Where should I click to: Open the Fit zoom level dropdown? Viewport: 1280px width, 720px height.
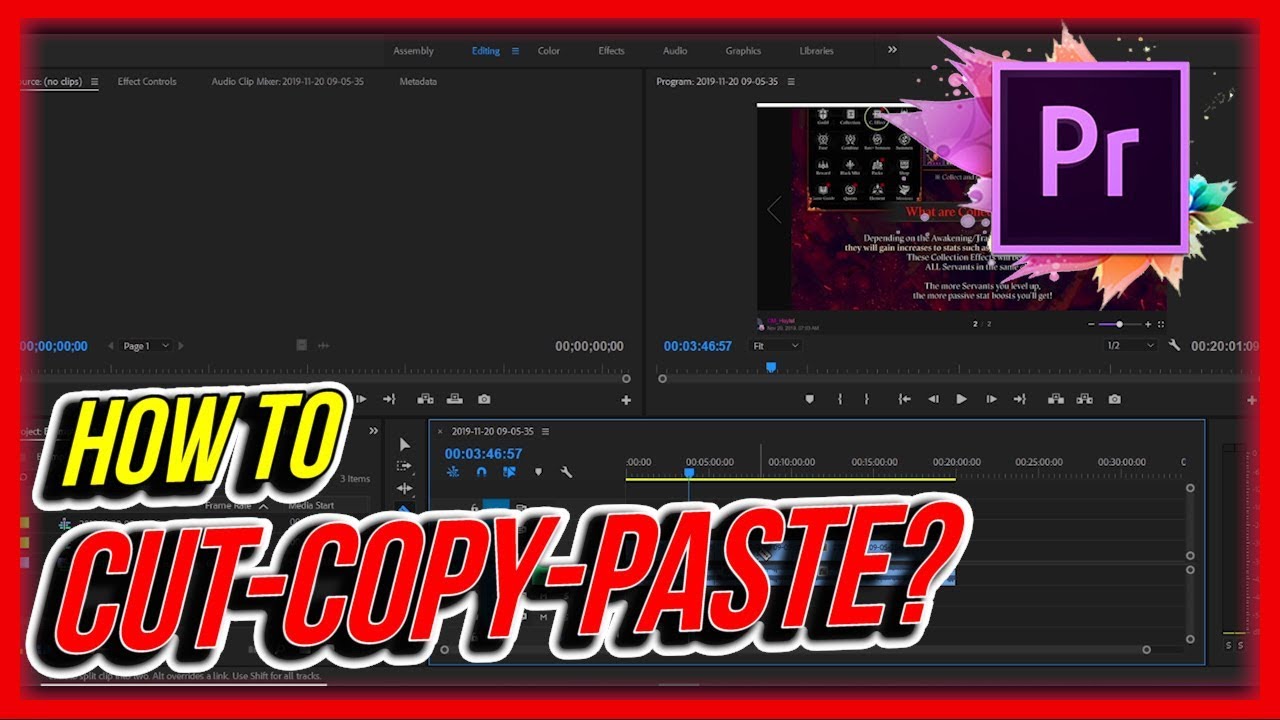777,345
